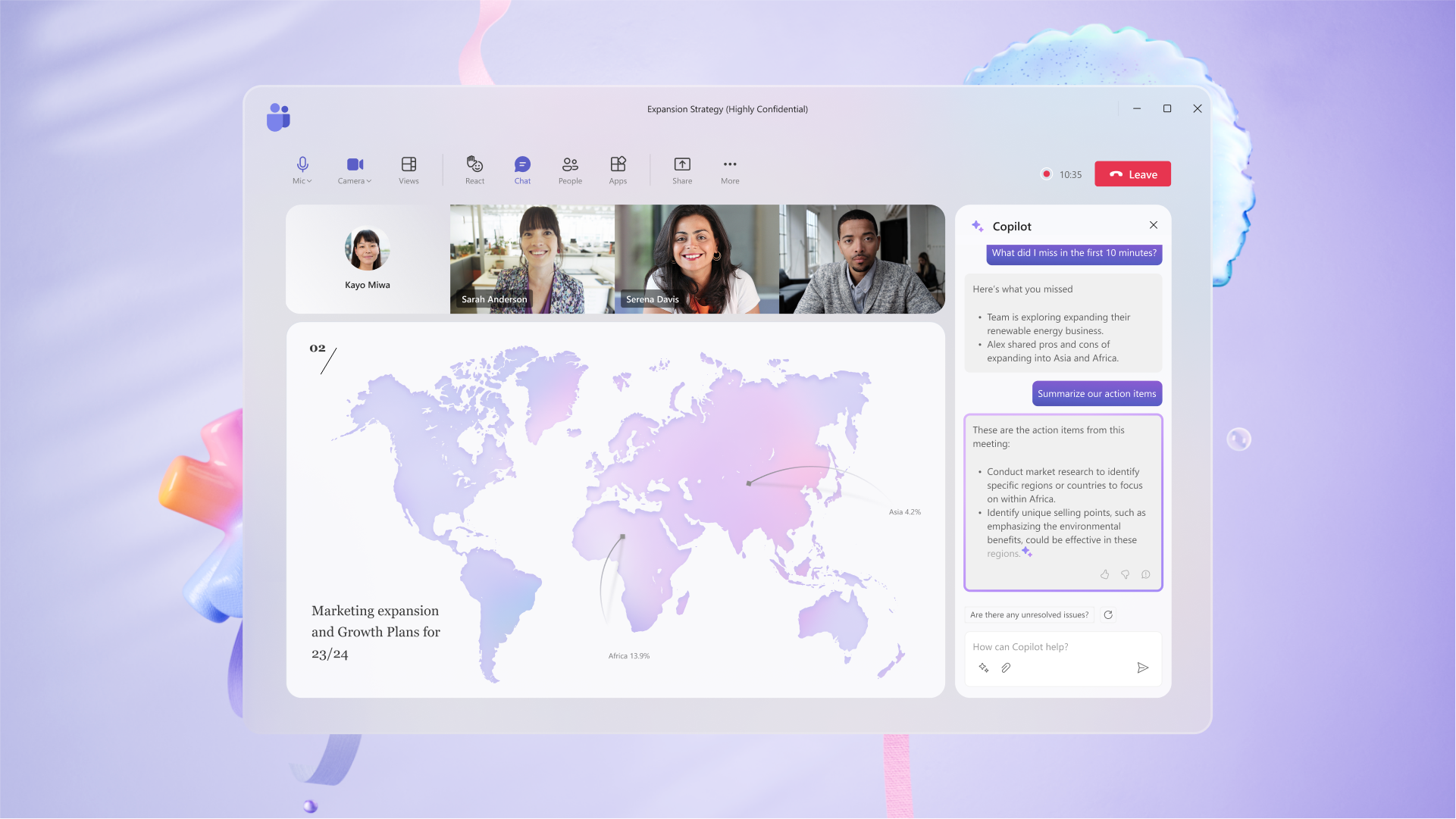Select the Chat tab
The width and height of the screenshot is (1456, 819).
[x=522, y=169]
